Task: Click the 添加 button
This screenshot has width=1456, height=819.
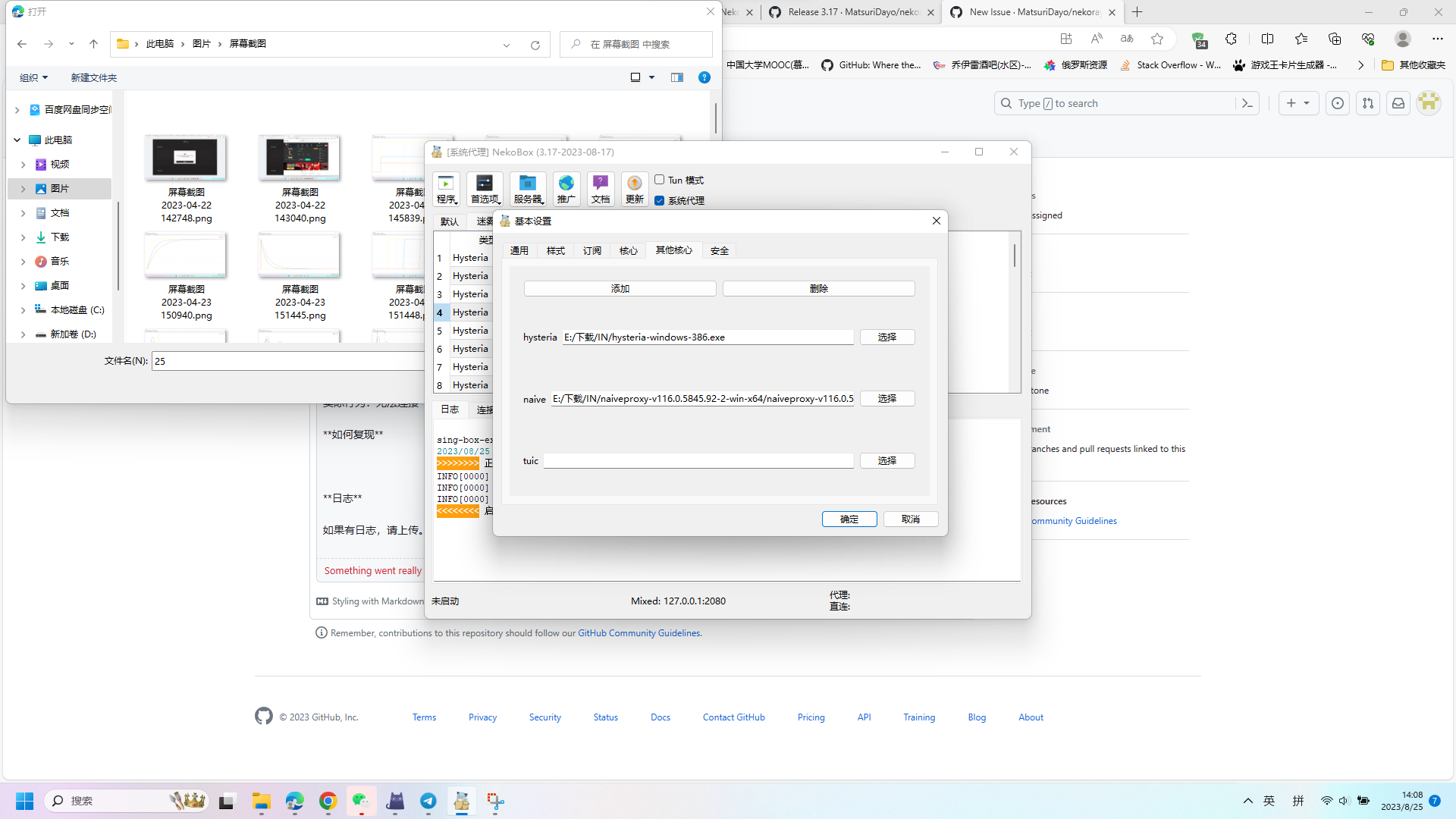Action: [620, 288]
